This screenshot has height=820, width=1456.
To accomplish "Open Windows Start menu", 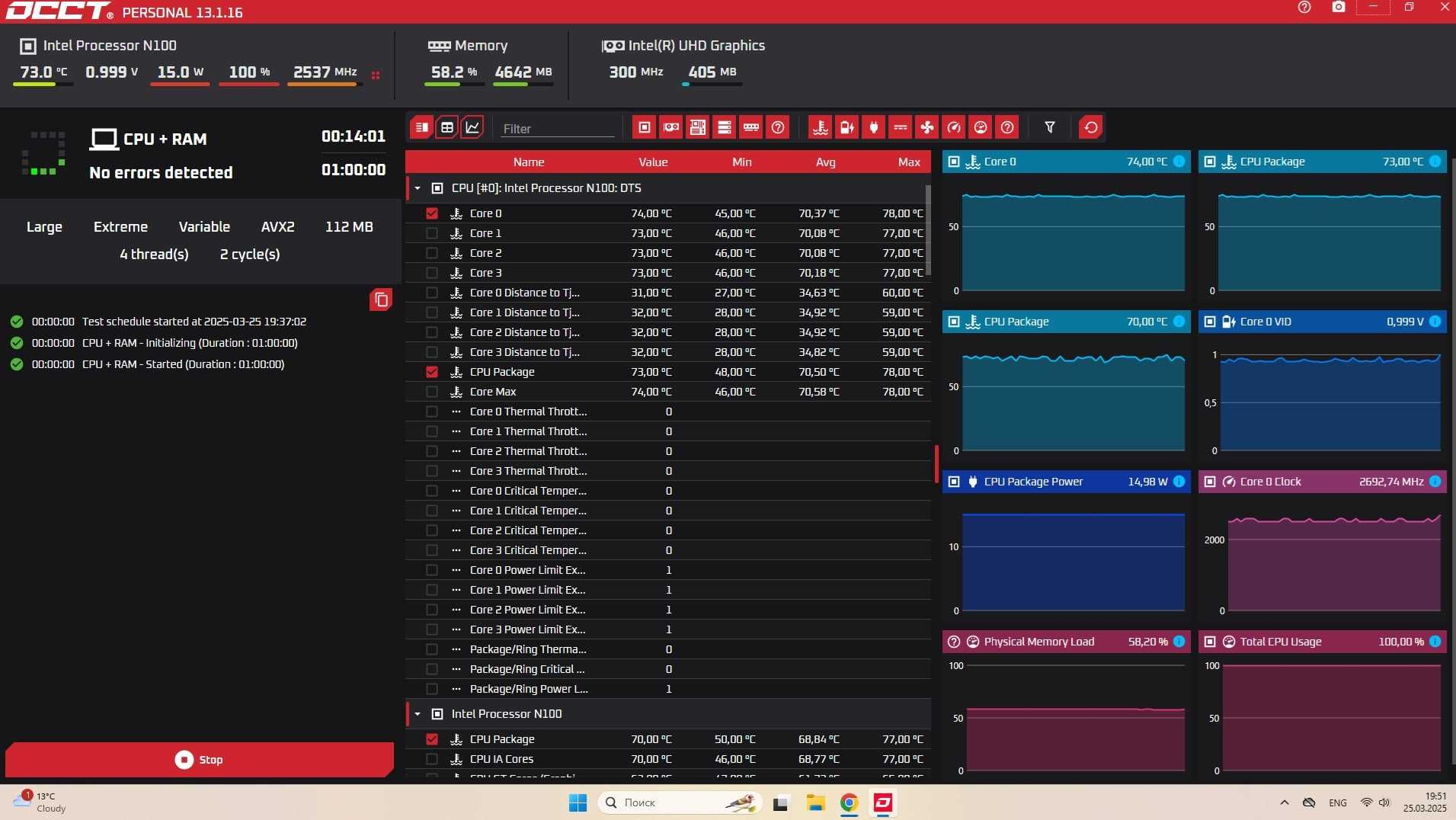I will (x=578, y=802).
